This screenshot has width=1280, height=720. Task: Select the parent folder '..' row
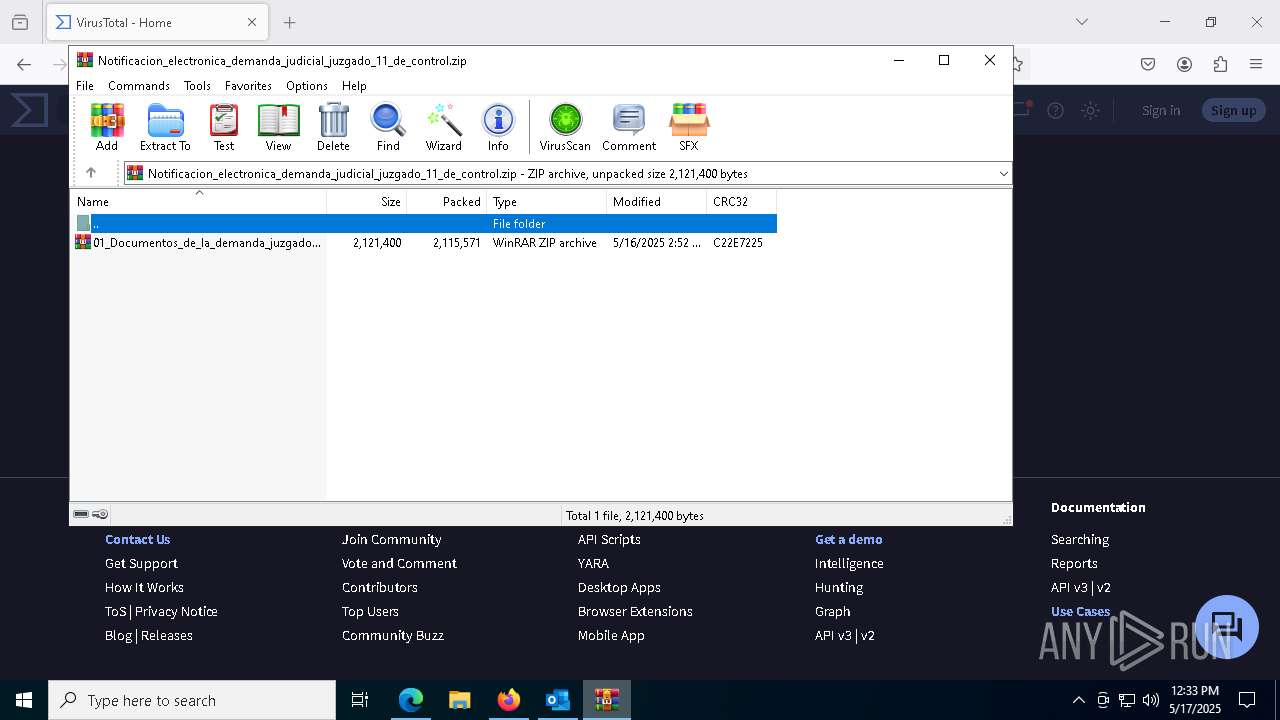[x=424, y=223]
